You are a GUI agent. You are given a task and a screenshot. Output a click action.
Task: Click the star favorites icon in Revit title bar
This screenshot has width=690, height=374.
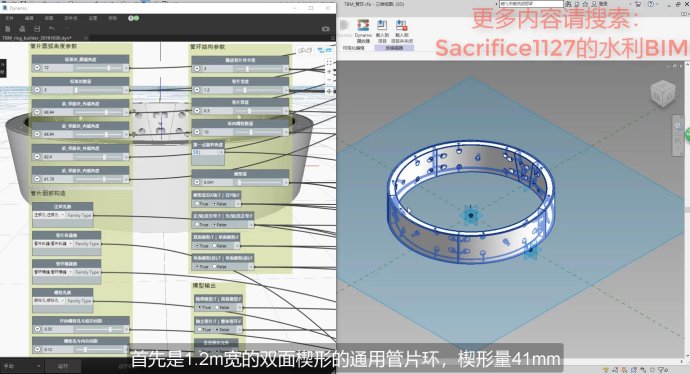pyautogui.click(x=585, y=4)
